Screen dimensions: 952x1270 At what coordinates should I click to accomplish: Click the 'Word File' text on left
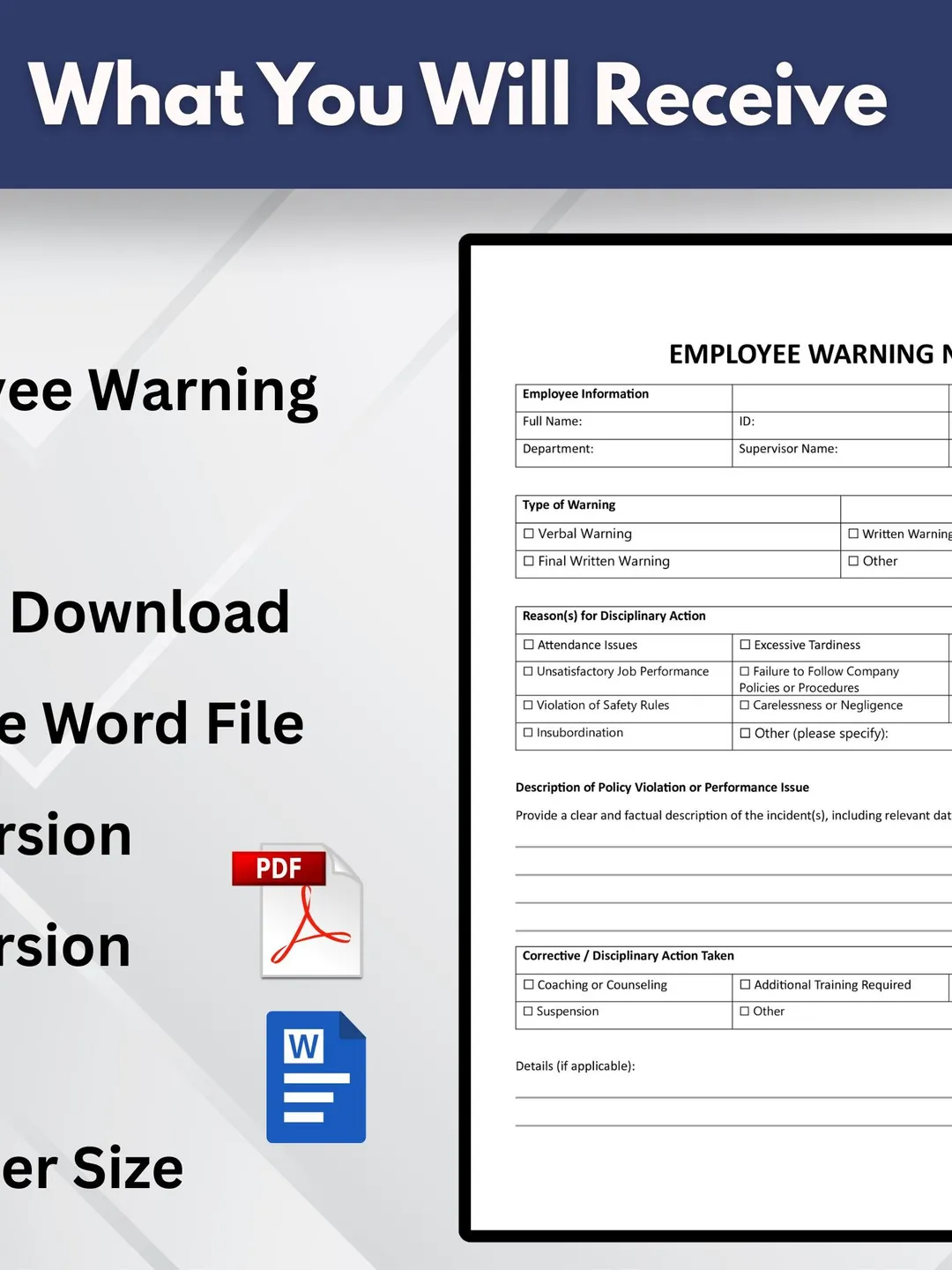(174, 723)
